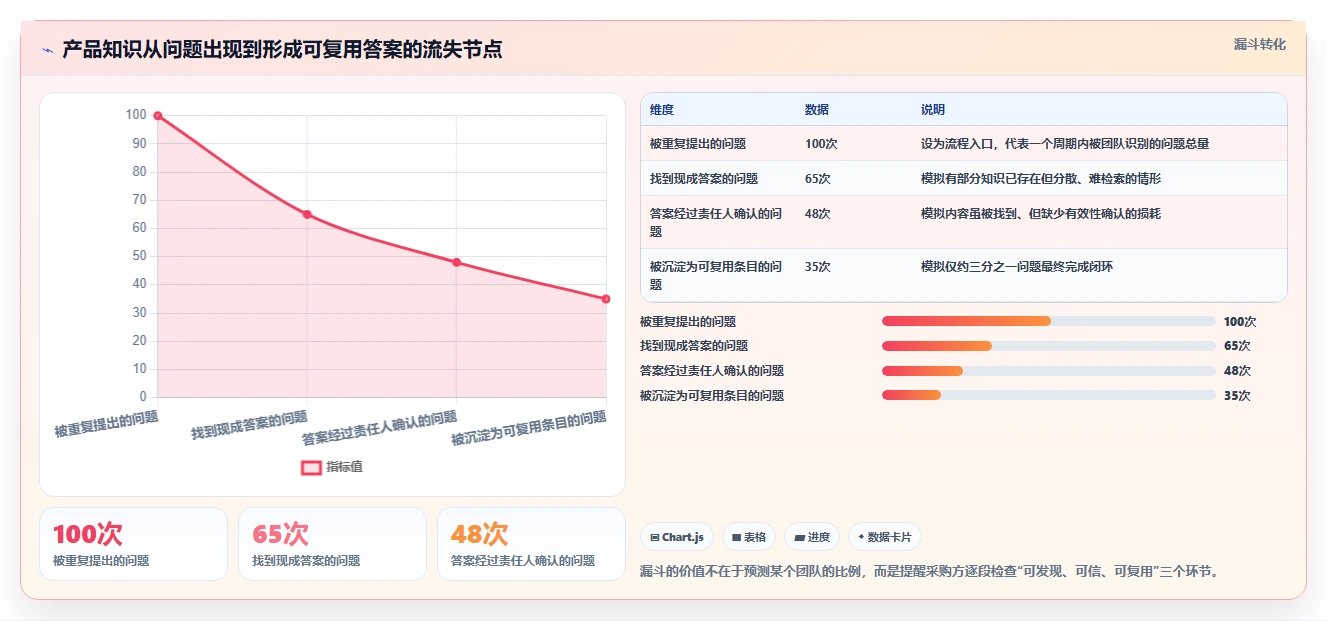This screenshot has height=621, width=1327.
Task: Open the red 100次 stat card
Action: click(x=133, y=544)
